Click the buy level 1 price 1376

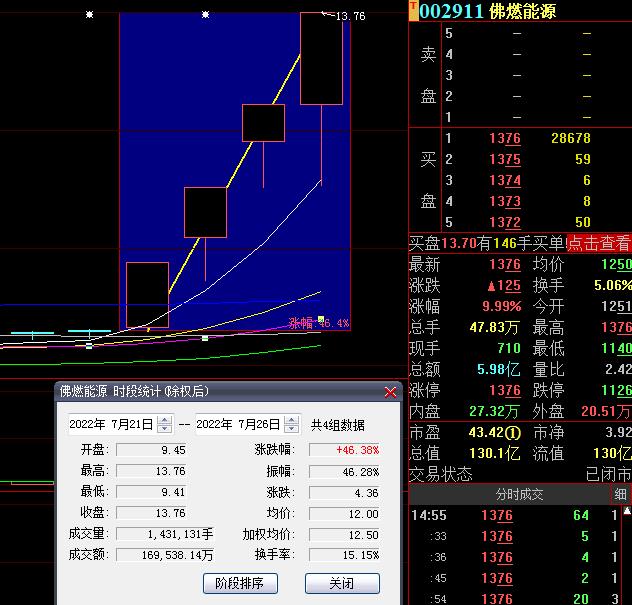504,139
